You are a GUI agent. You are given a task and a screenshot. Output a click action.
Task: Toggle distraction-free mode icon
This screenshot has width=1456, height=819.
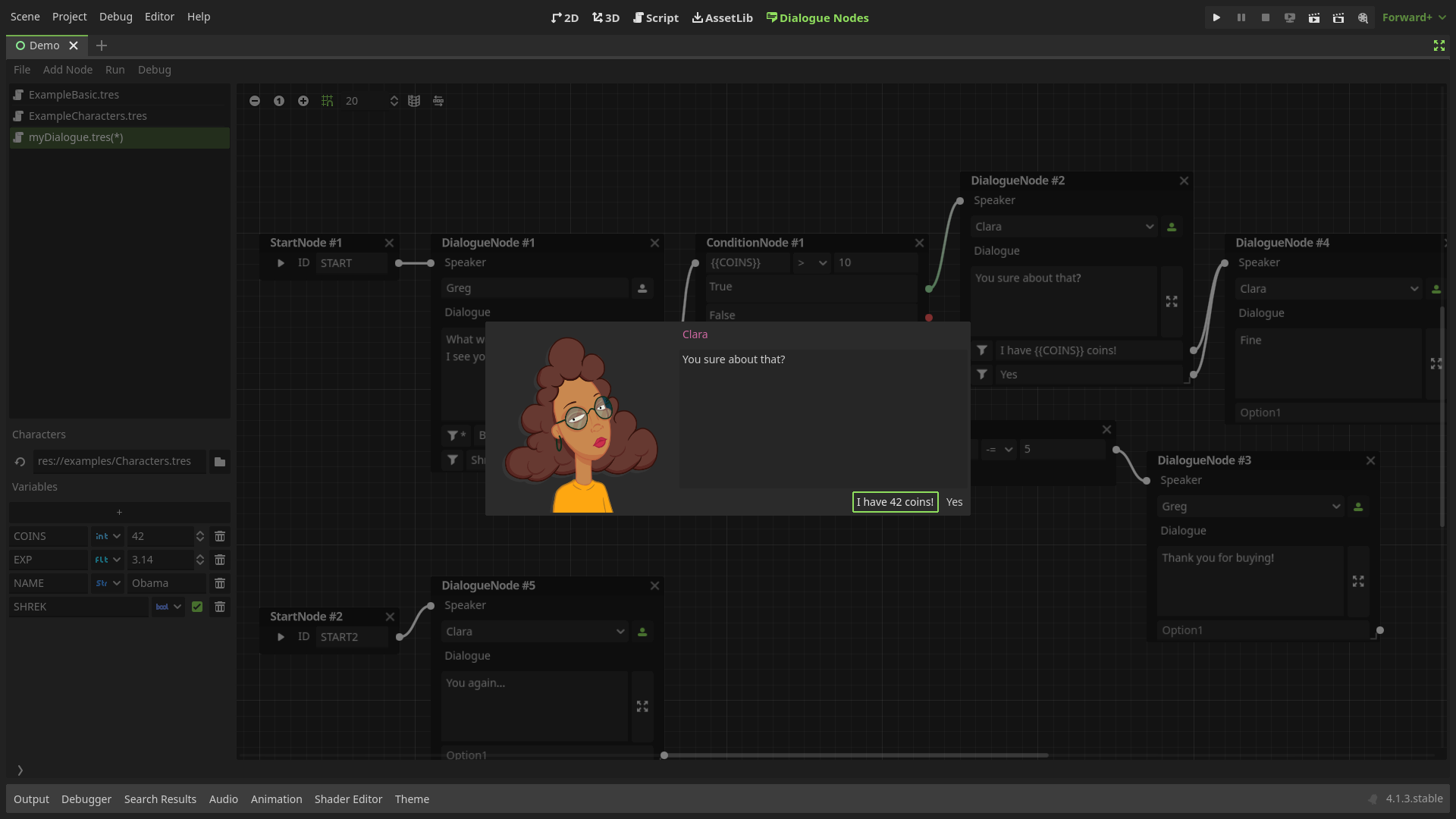(1439, 45)
